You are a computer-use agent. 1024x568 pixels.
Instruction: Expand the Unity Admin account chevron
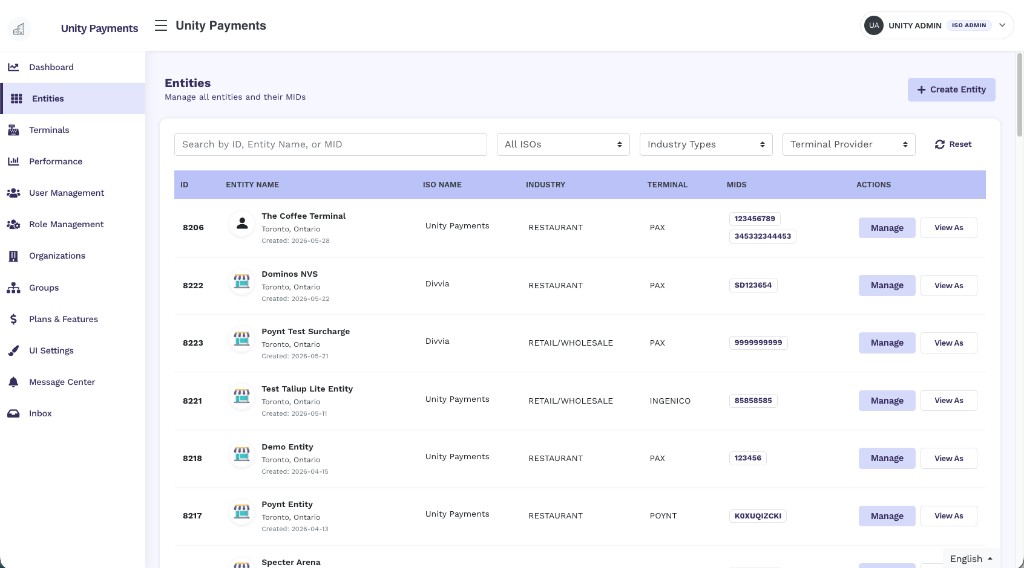point(1002,25)
